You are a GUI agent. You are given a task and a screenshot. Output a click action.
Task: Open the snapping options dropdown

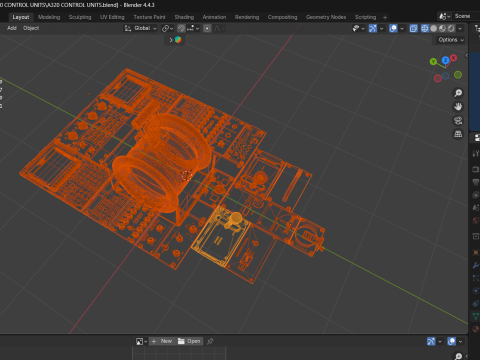(193, 28)
